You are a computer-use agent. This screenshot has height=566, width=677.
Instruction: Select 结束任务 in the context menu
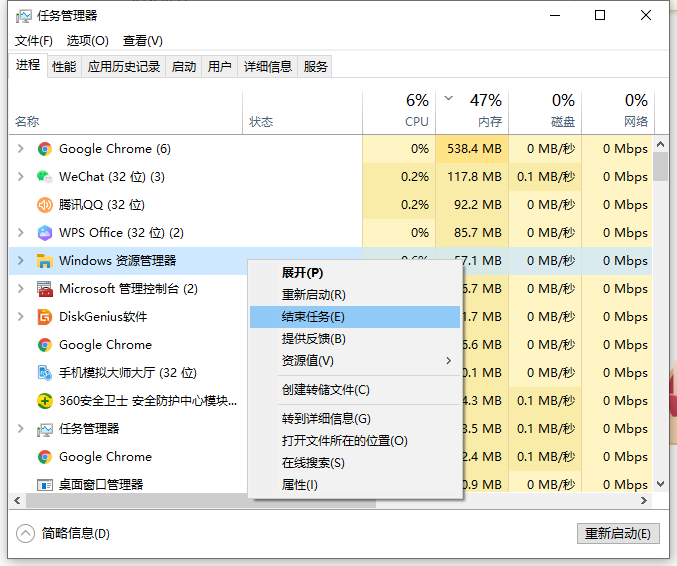[313, 316]
